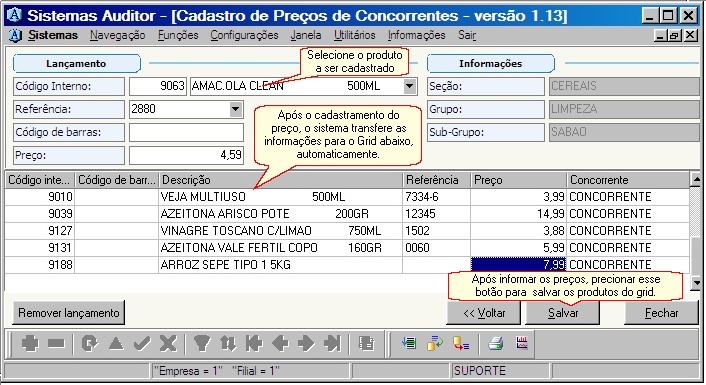
Task: Go to first record arrow icon
Action: (254, 344)
